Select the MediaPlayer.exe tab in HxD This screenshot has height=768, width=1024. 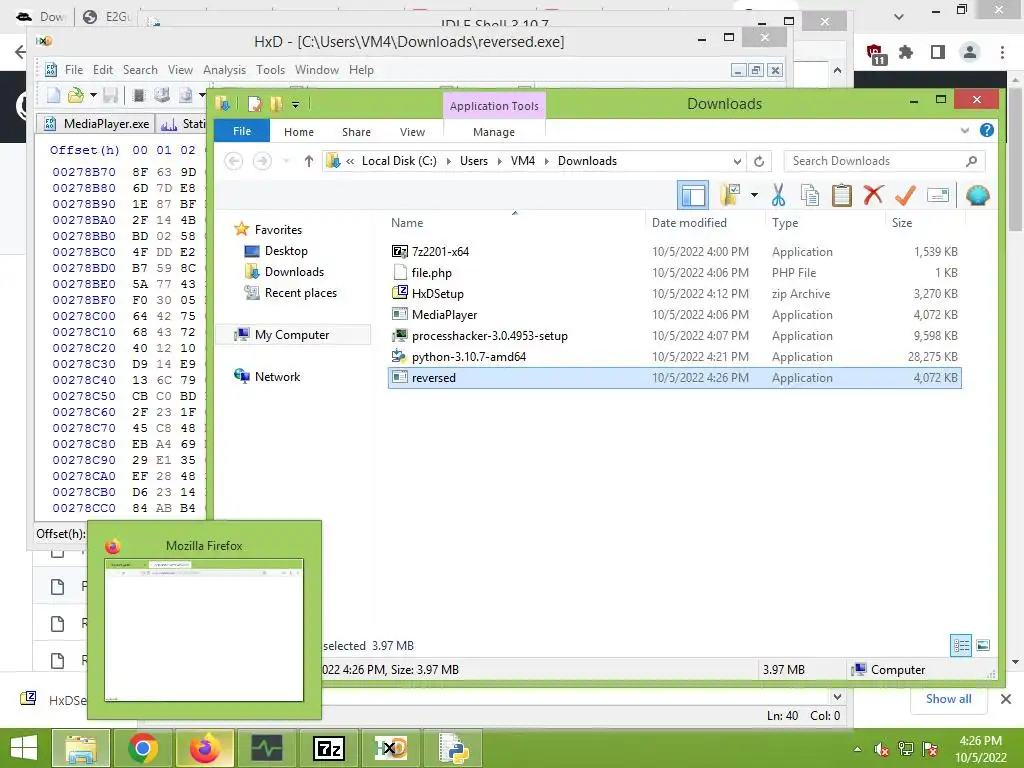click(96, 123)
